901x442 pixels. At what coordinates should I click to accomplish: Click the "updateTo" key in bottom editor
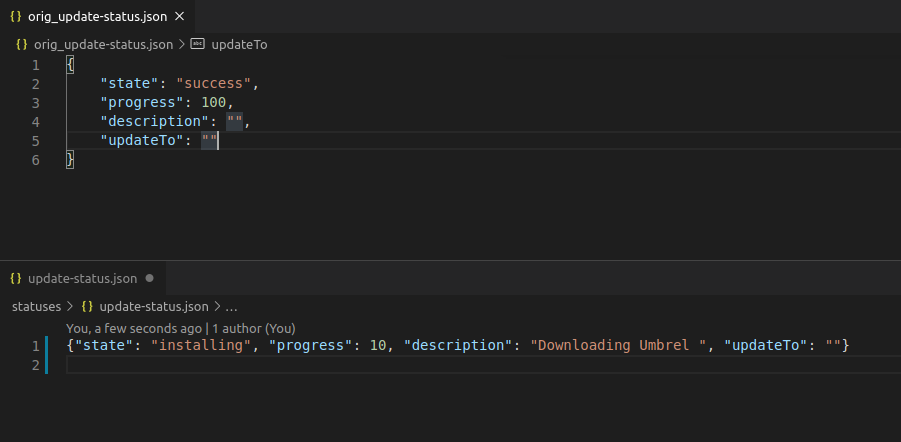click(x=766, y=345)
